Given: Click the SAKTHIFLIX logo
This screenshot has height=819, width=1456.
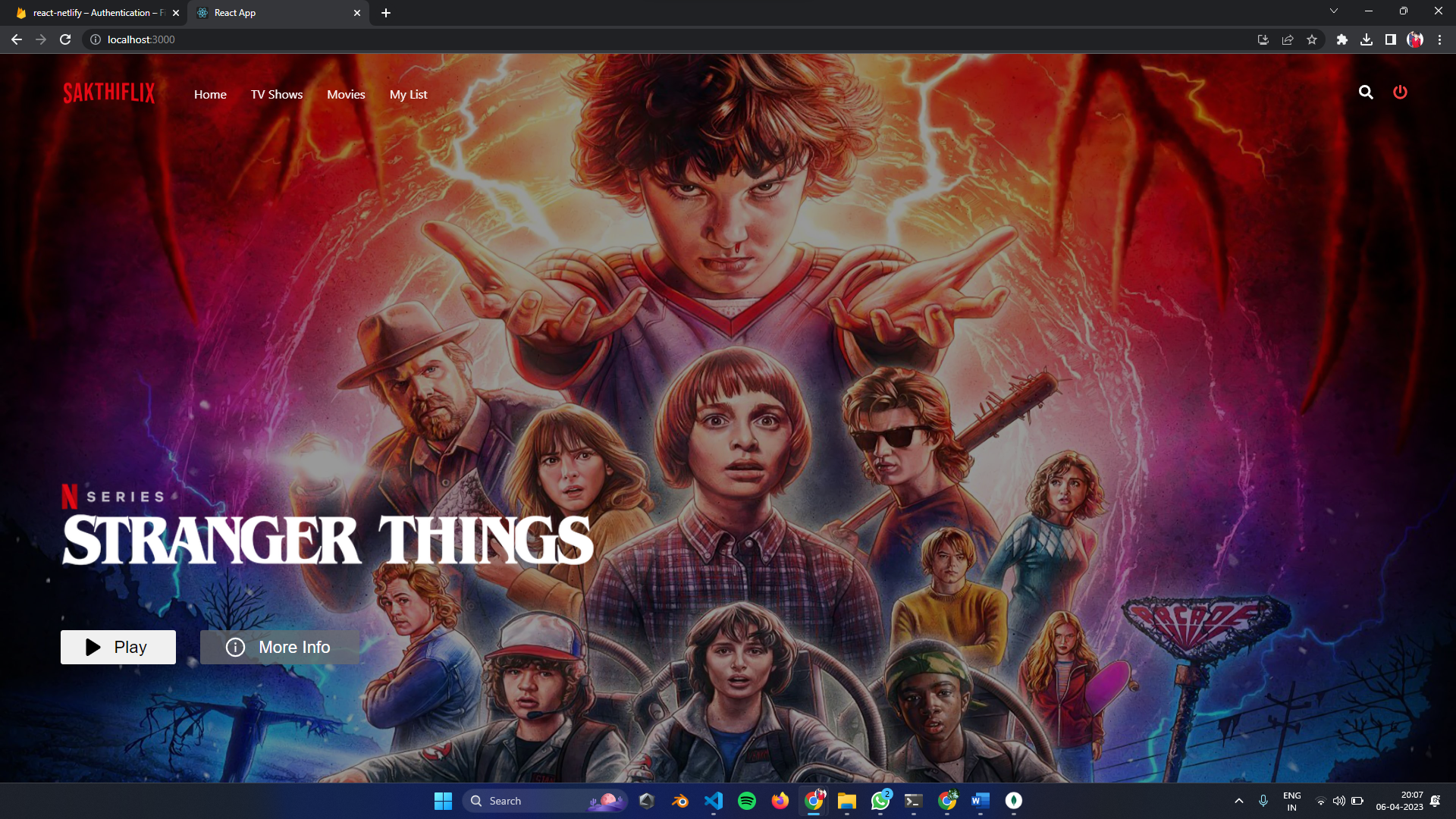Looking at the screenshot, I should (x=108, y=92).
